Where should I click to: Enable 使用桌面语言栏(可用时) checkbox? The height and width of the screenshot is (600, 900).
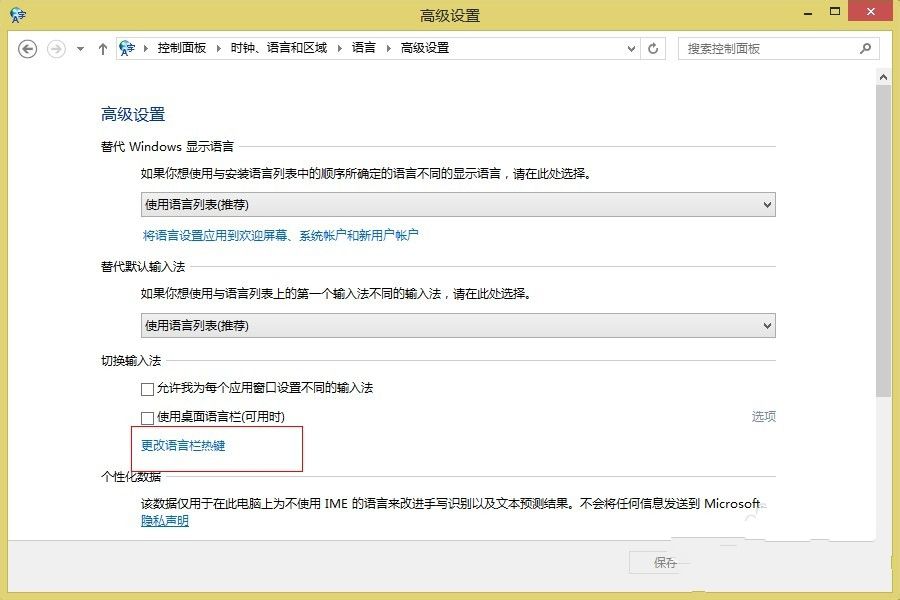[147, 416]
